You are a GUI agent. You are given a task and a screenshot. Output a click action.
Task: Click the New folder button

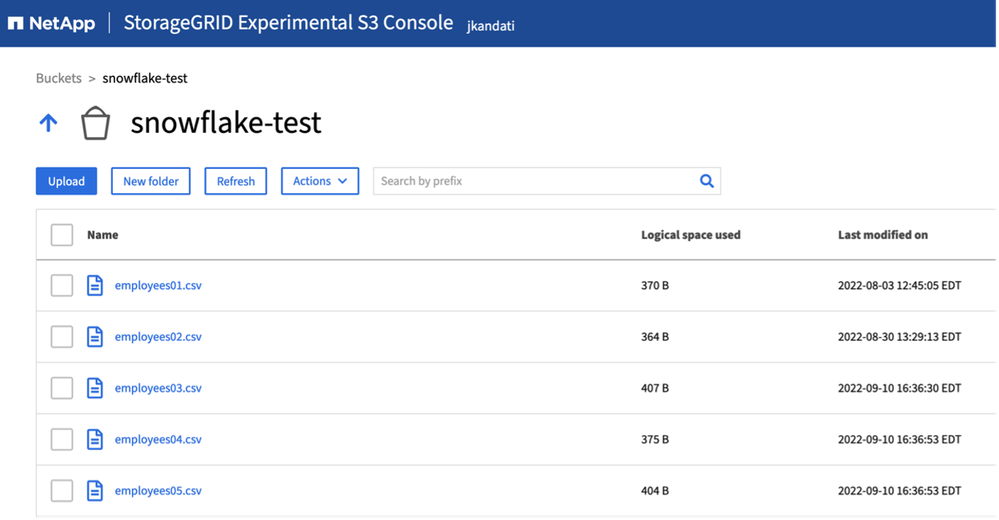tap(150, 181)
